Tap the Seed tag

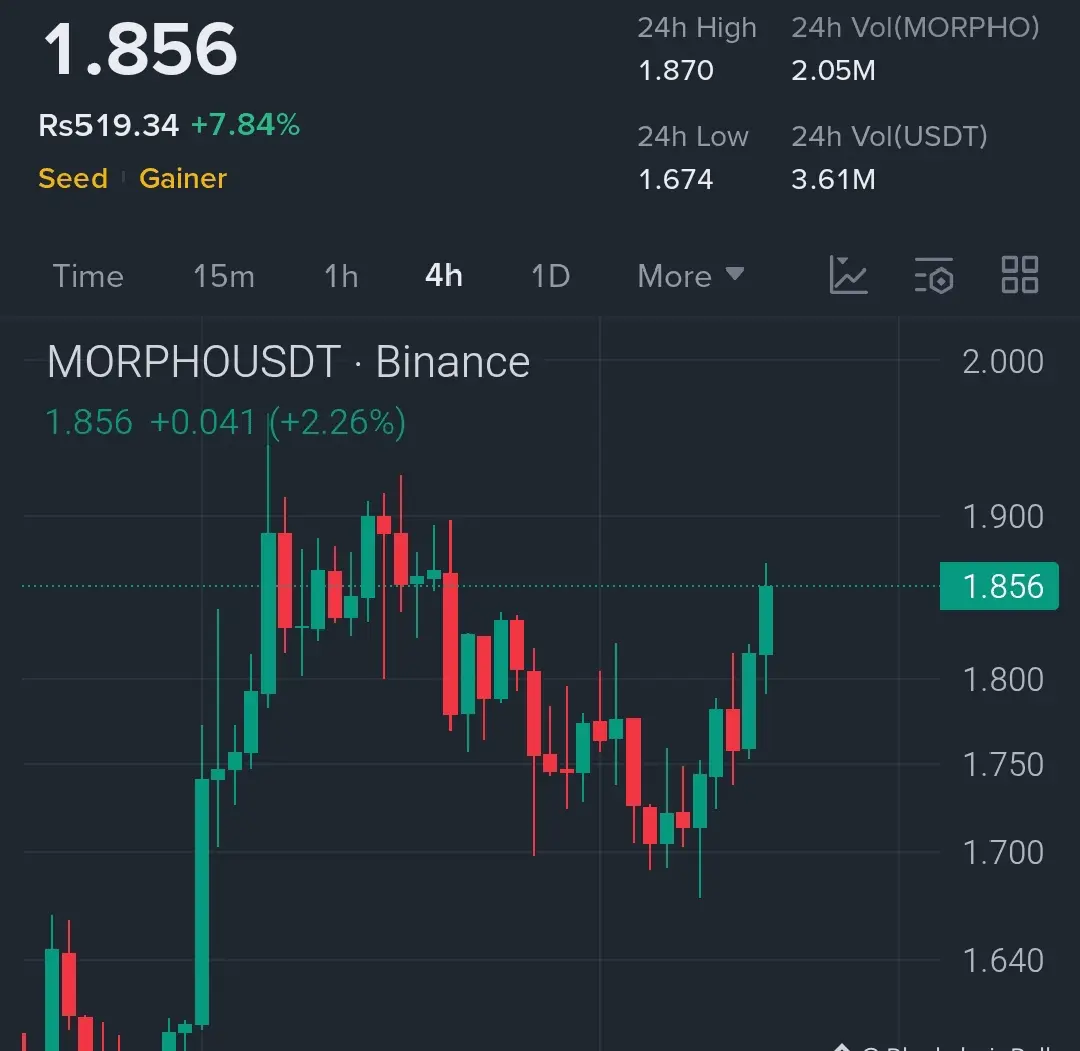pyautogui.click(x=73, y=178)
